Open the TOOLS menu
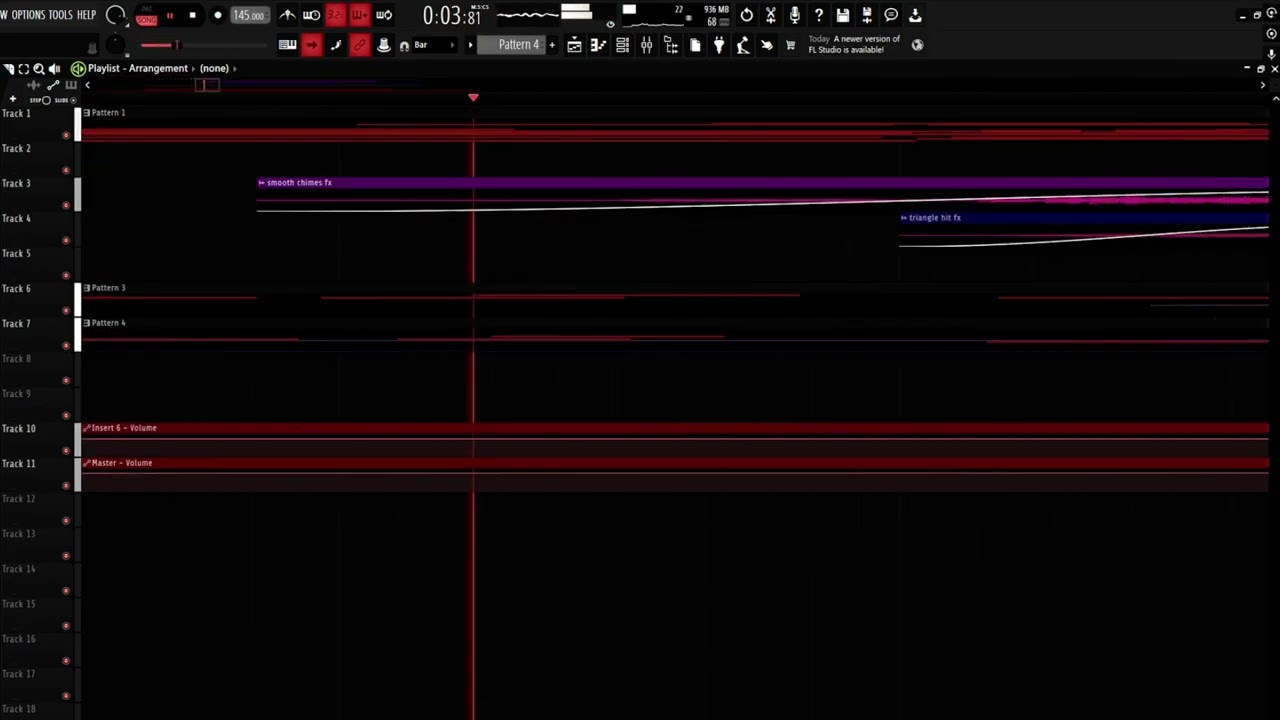 click(x=60, y=15)
